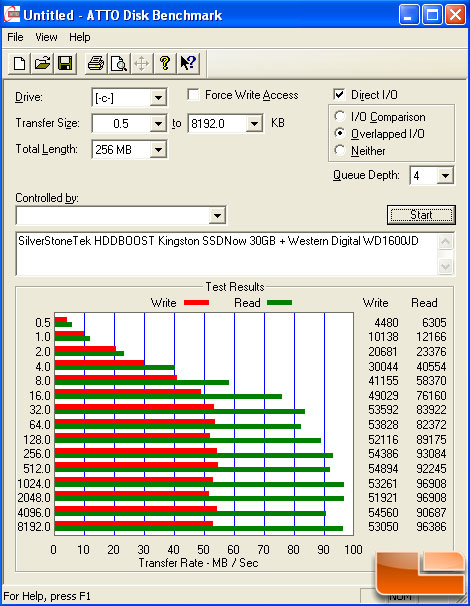Image resolution: width=470 pixels, height=606 pixels.
Task: Expand the Total Length 256 MB dropdown
Action: click(158, 150)
